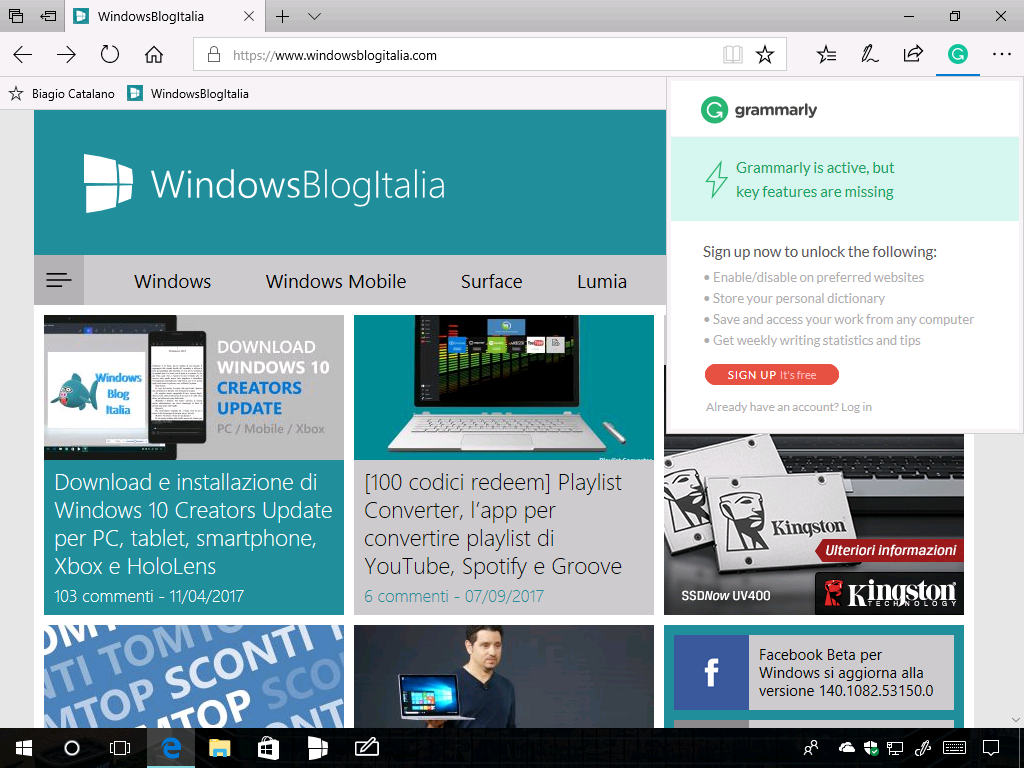Open OneDrive cloud tray icon
1024x768 pixels.
pyautogui.click(x=846, y=747)
